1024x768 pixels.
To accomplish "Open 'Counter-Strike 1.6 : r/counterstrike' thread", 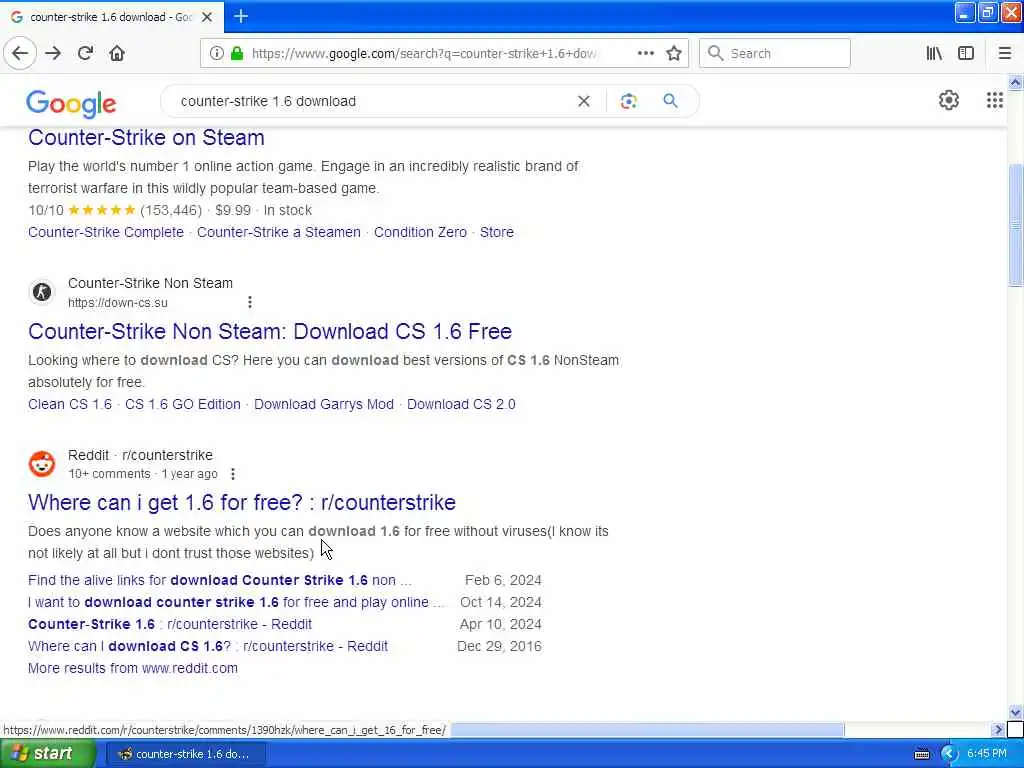I will (170, 624).
